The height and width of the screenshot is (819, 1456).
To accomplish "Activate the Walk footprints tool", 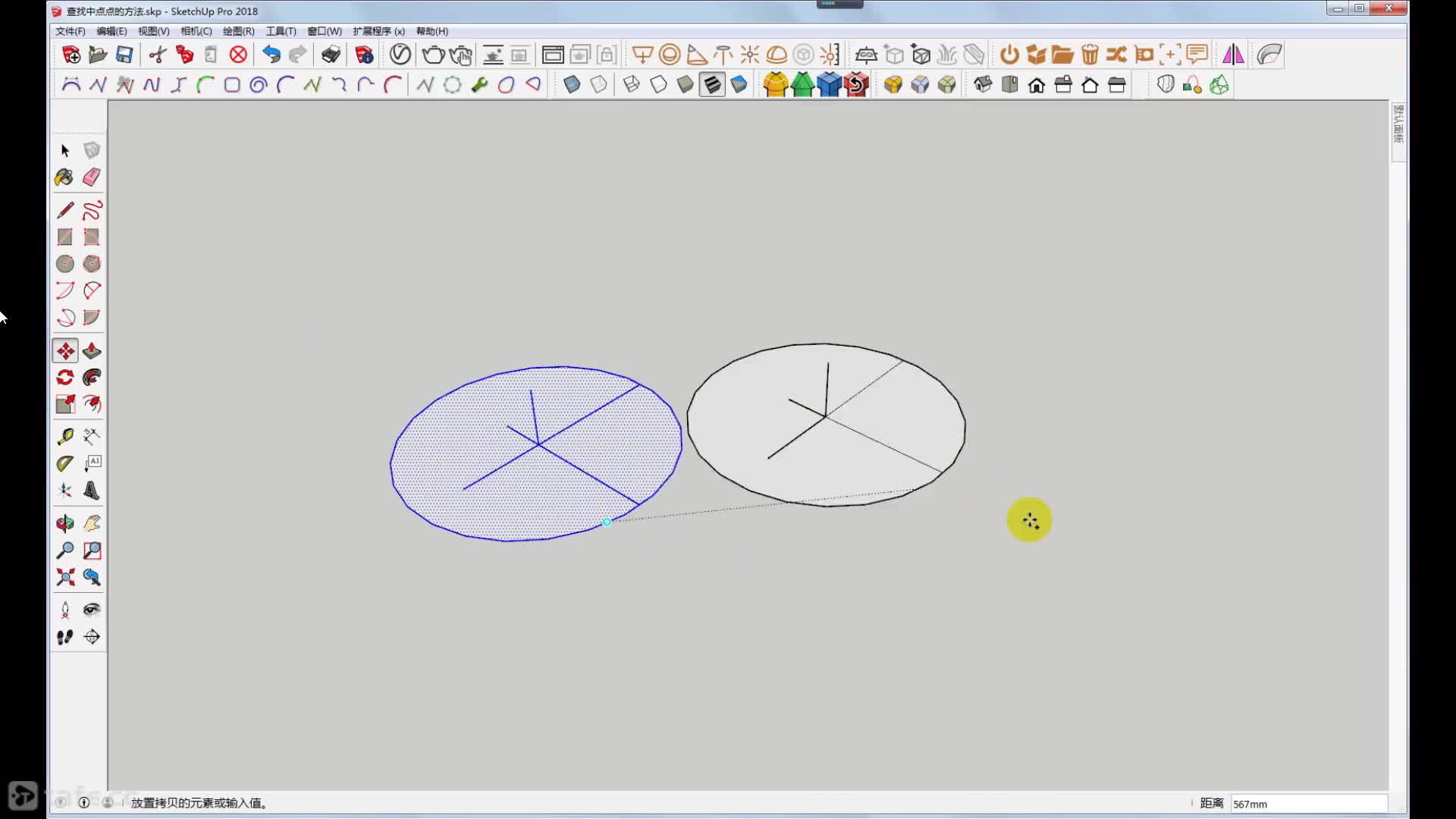I will coord(65,637).
